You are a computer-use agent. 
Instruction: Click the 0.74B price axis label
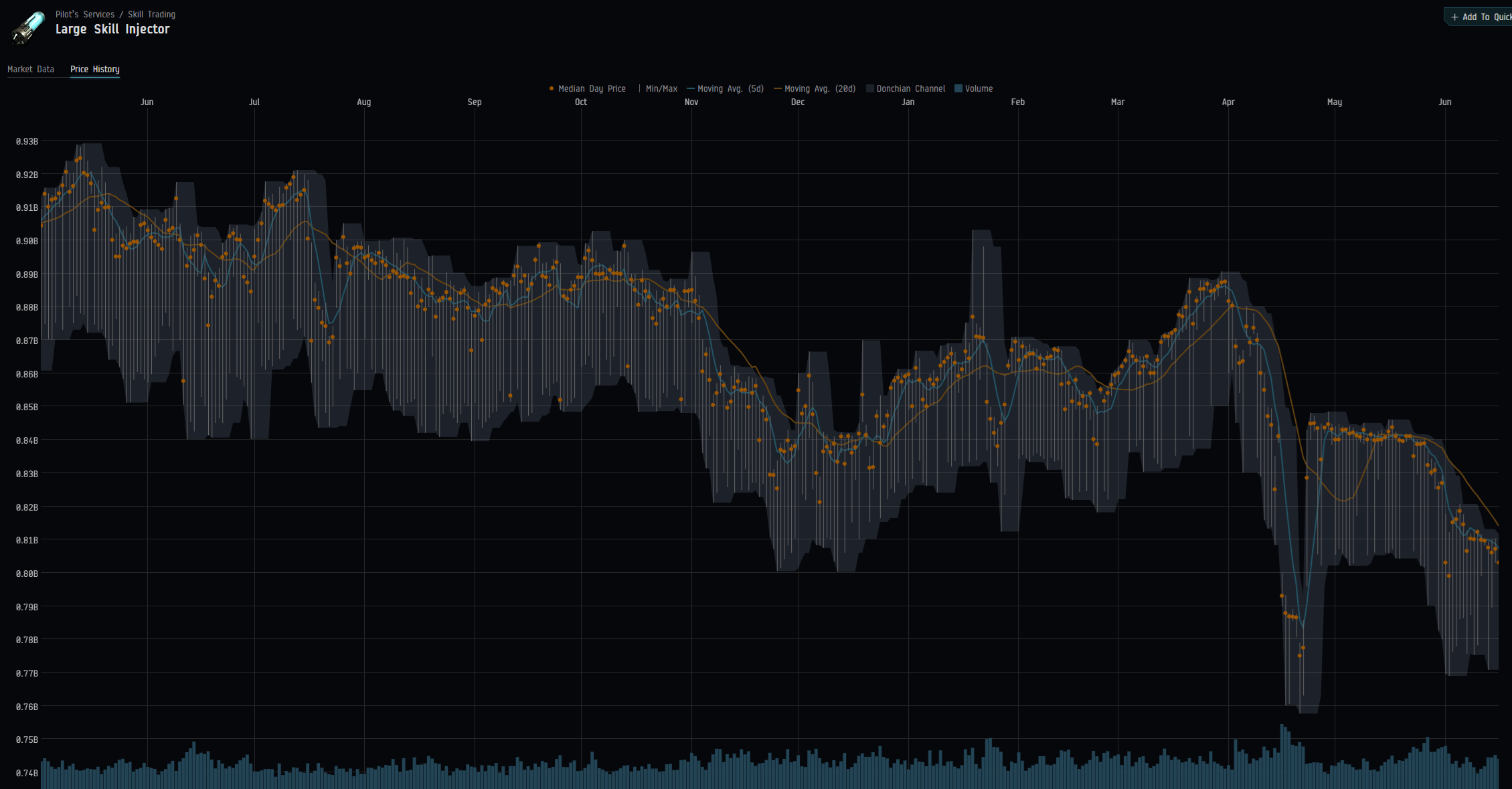[x=27, y=773]
